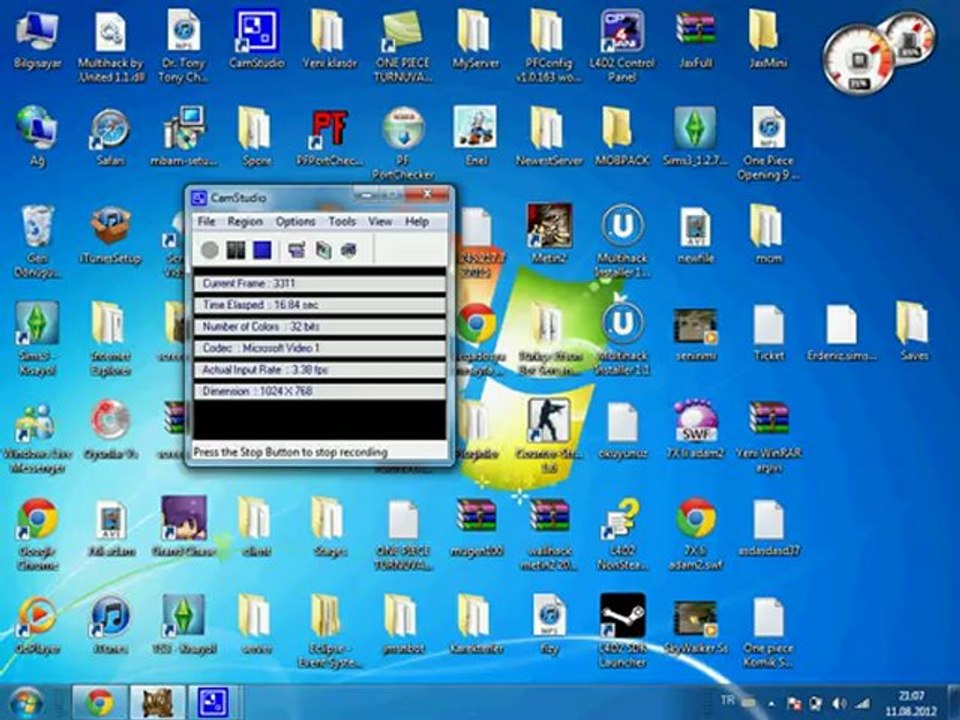This screenshot has height=720, width=960.
Task: Select the Recycle Bin desktop icon
Action: (37, 241)
